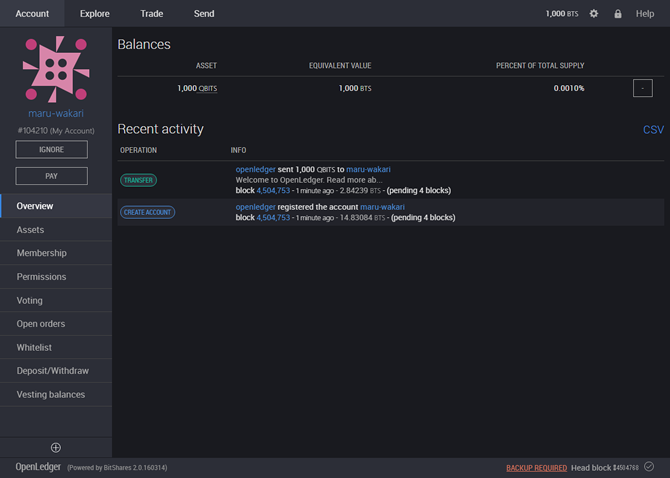Click the plus icon to add account
Screen dimensions: 670x478
tap(56, 447)
